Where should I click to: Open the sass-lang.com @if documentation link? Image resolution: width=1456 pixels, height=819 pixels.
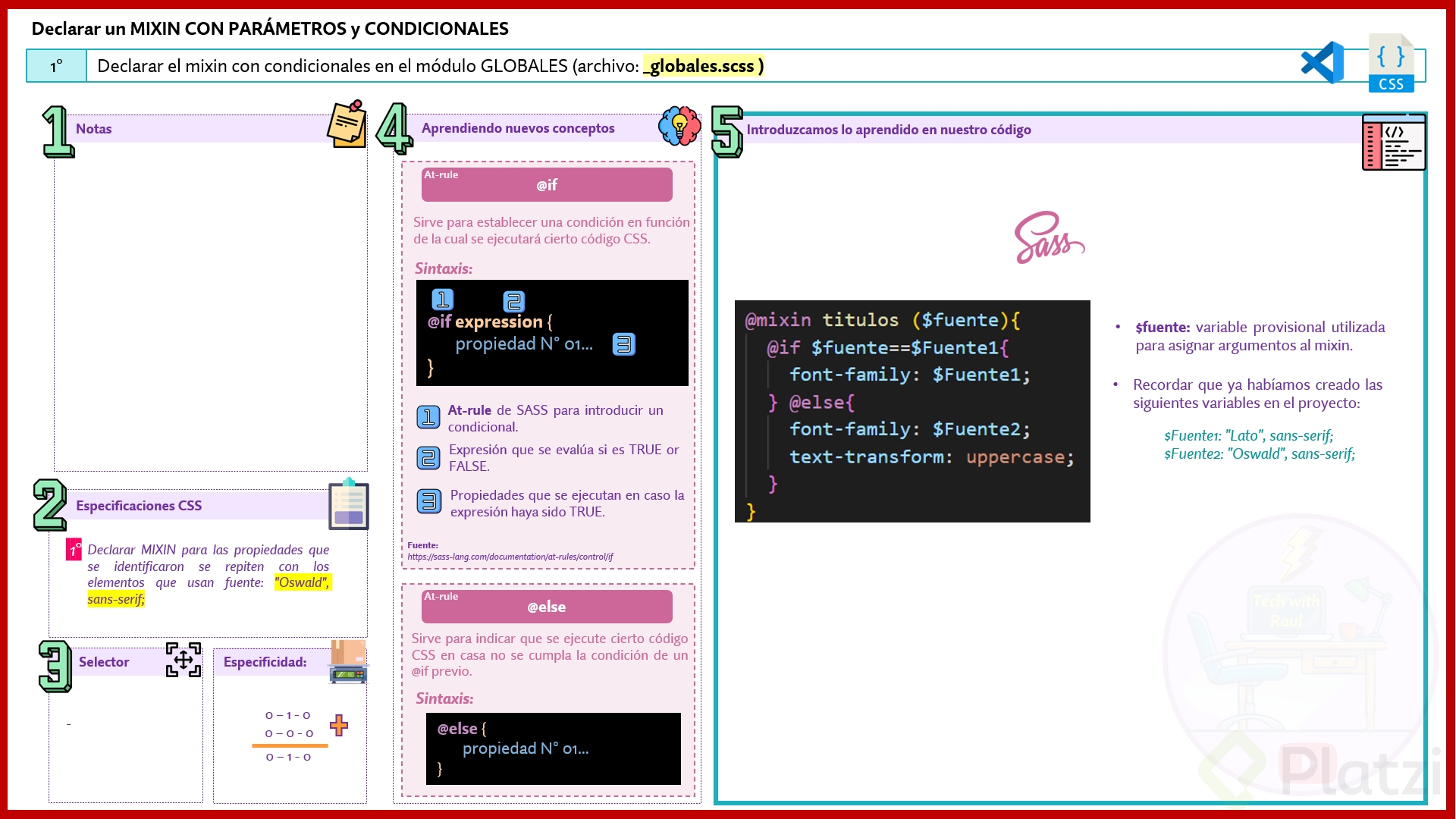pos(509,556)
